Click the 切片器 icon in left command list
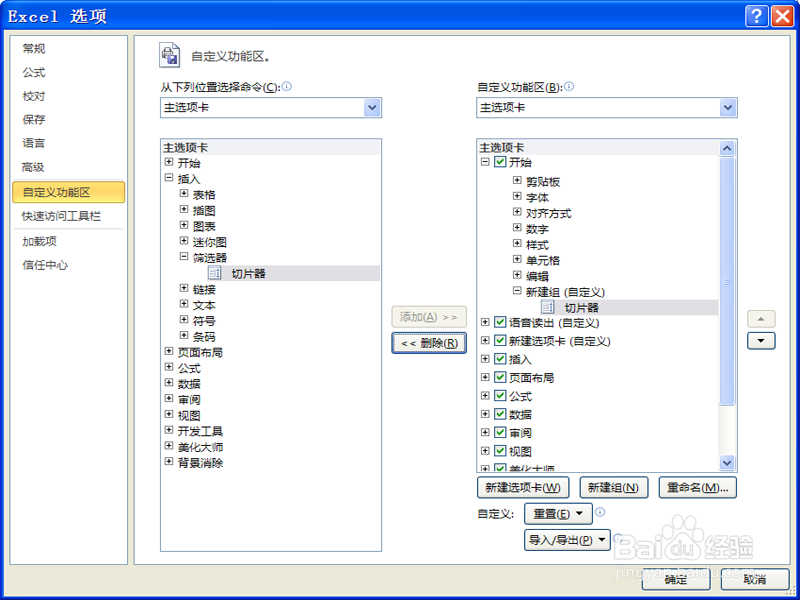The width and height of the screenshot is (800, 600). (x=215, y=273)
